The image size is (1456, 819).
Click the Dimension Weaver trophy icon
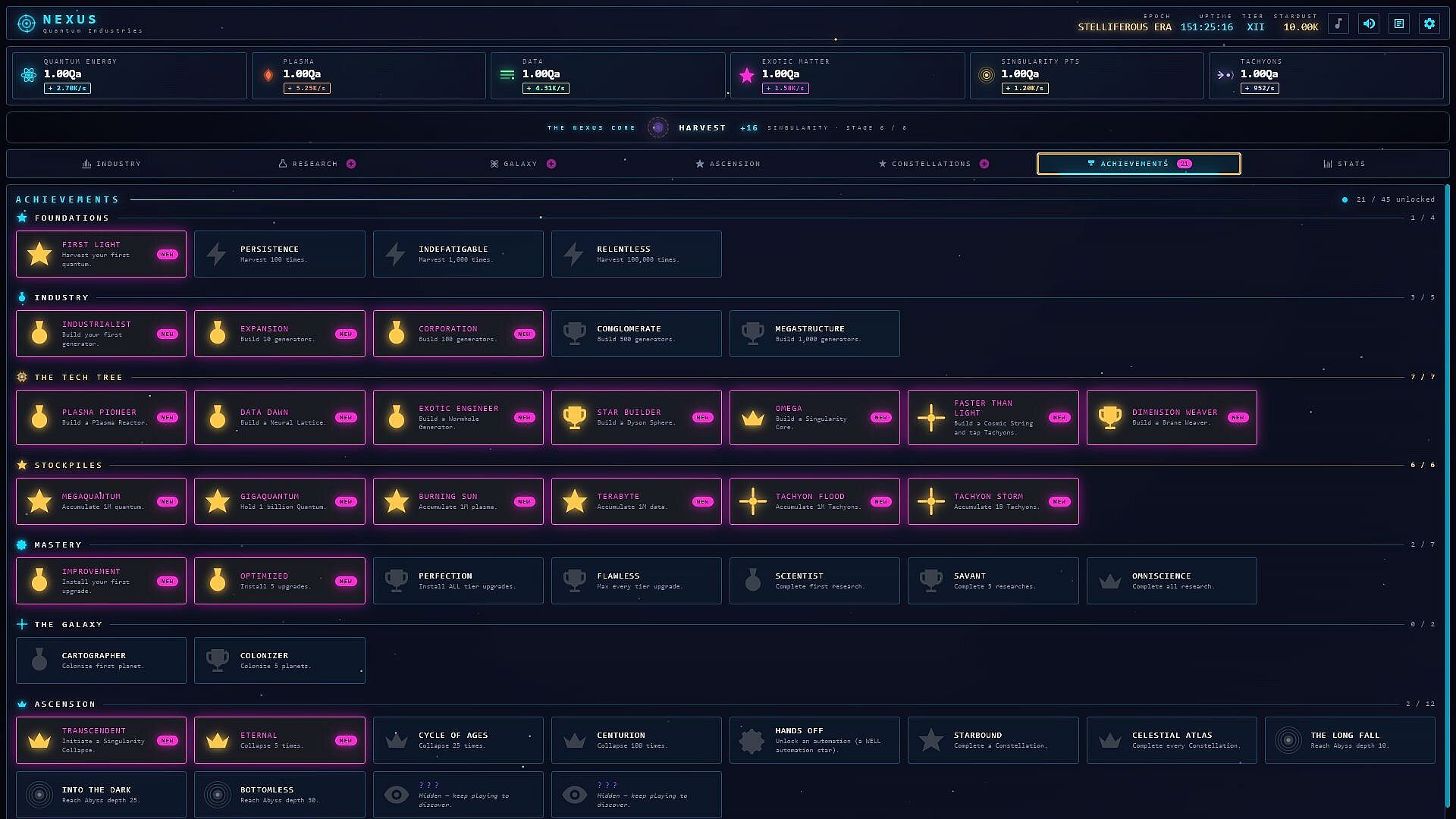1110,417
